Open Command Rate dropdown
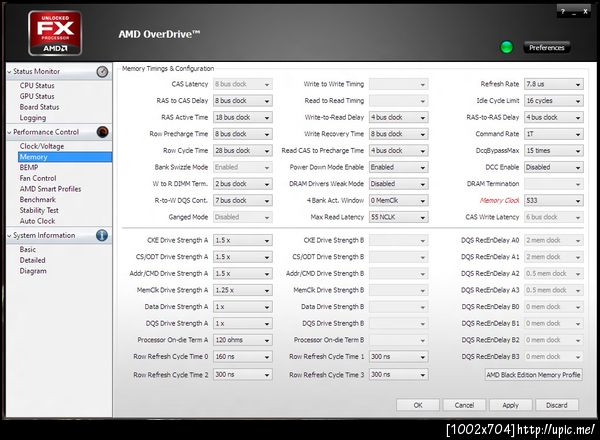 click(554, 134)
